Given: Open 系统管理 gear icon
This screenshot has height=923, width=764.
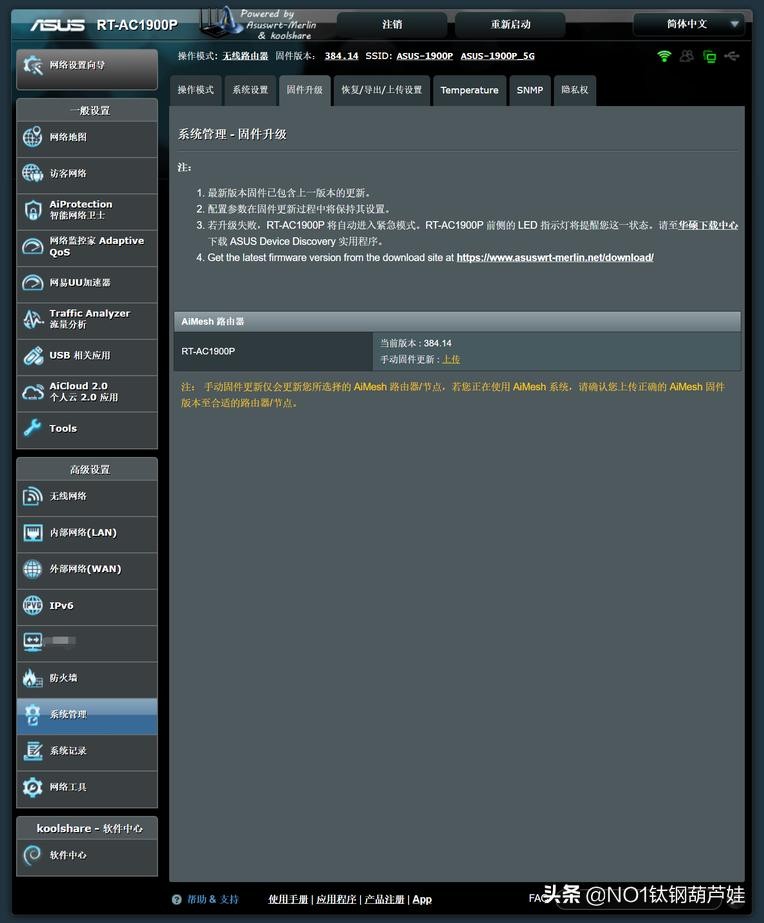Looking at the screenshot, I should point(32,715).
